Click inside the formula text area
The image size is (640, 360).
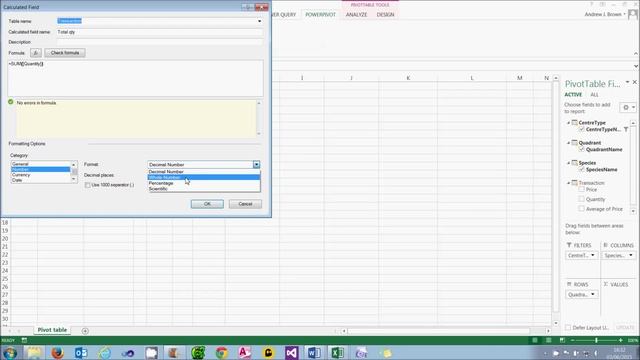135,78
